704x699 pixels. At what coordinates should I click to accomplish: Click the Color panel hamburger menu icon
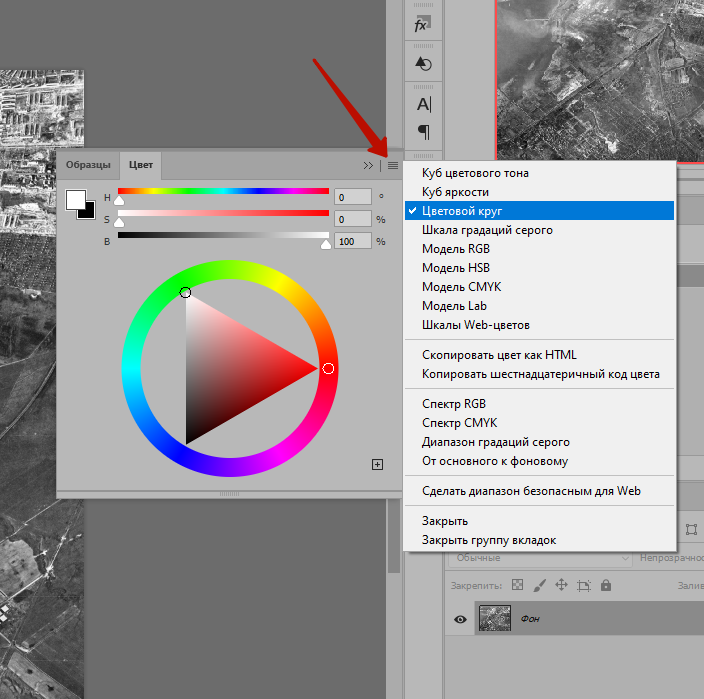(393, 165)
